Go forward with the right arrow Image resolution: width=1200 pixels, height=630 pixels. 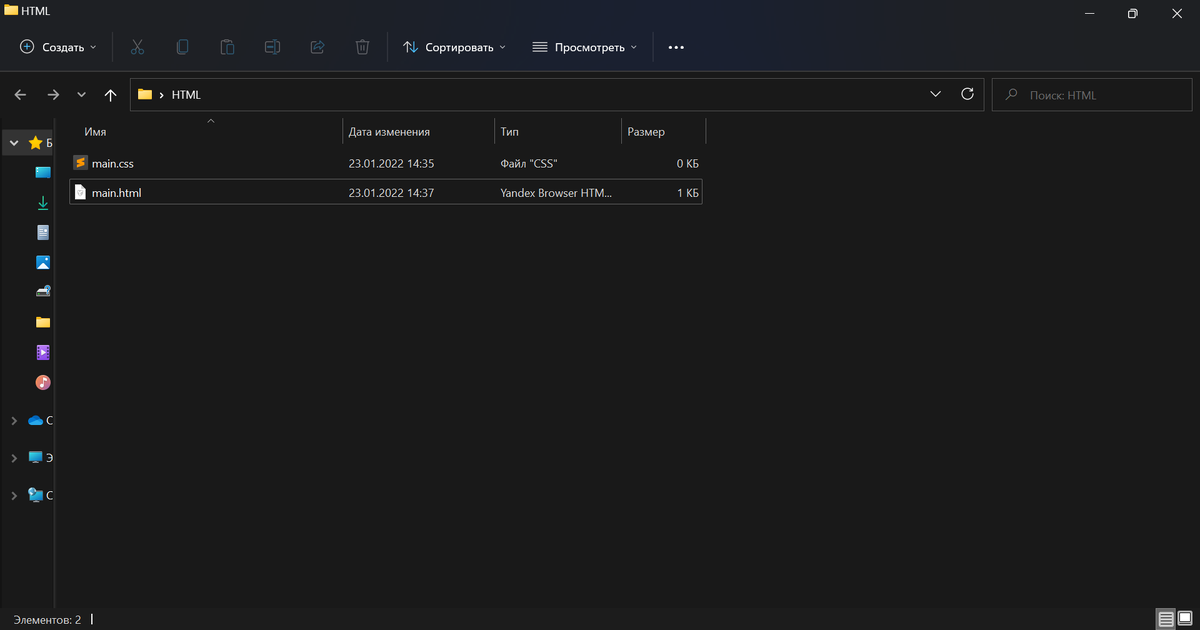[53, 95]
